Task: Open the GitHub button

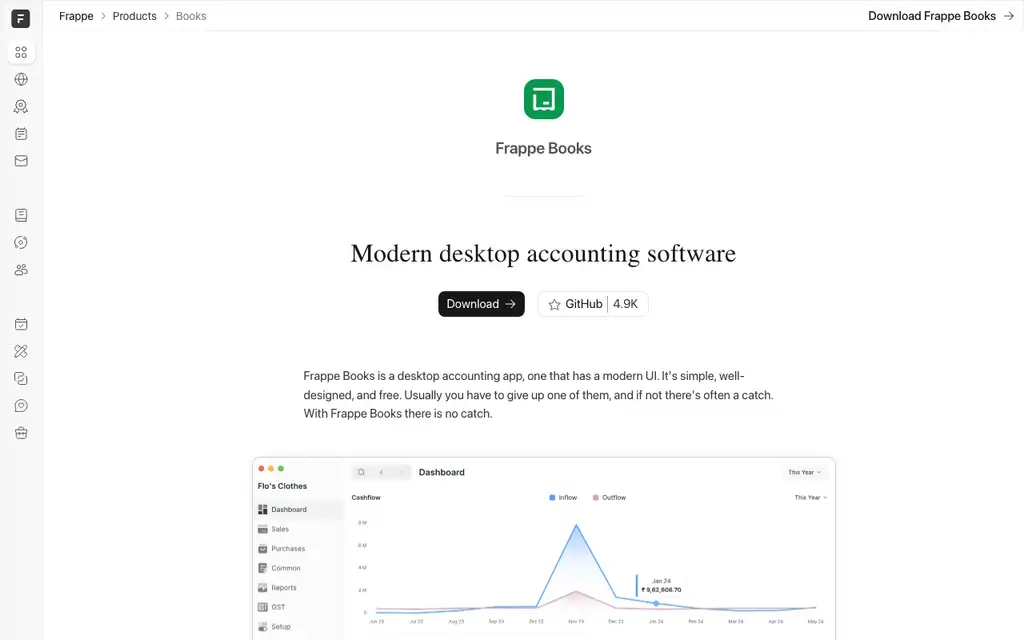Action: click(x=592, y=304)
